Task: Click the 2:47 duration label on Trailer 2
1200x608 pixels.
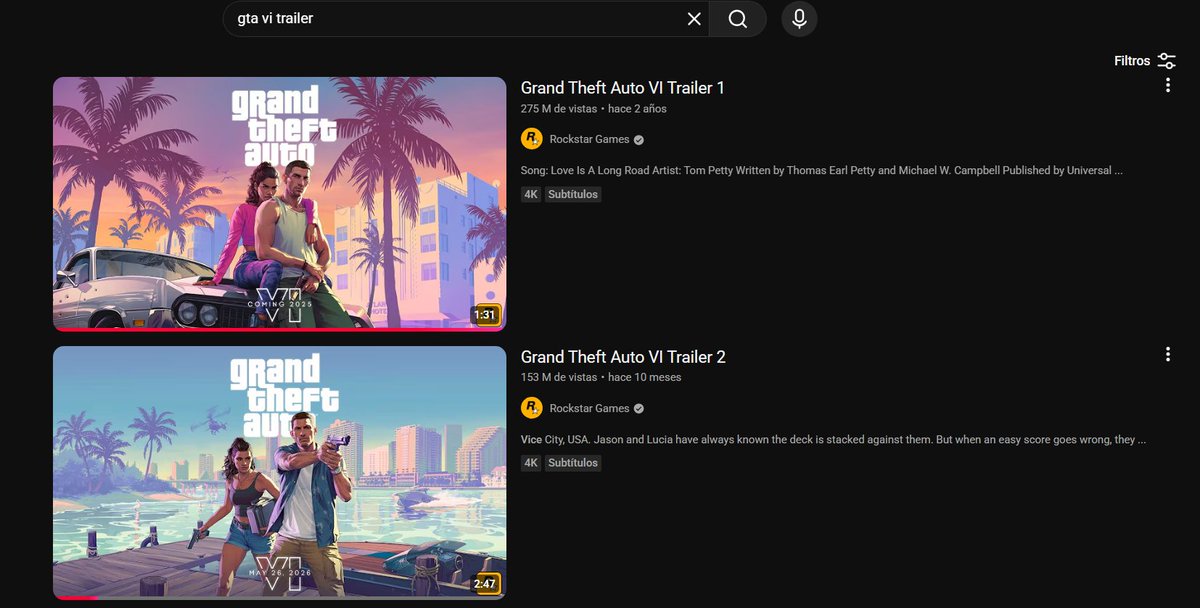Action: [485, 584]
